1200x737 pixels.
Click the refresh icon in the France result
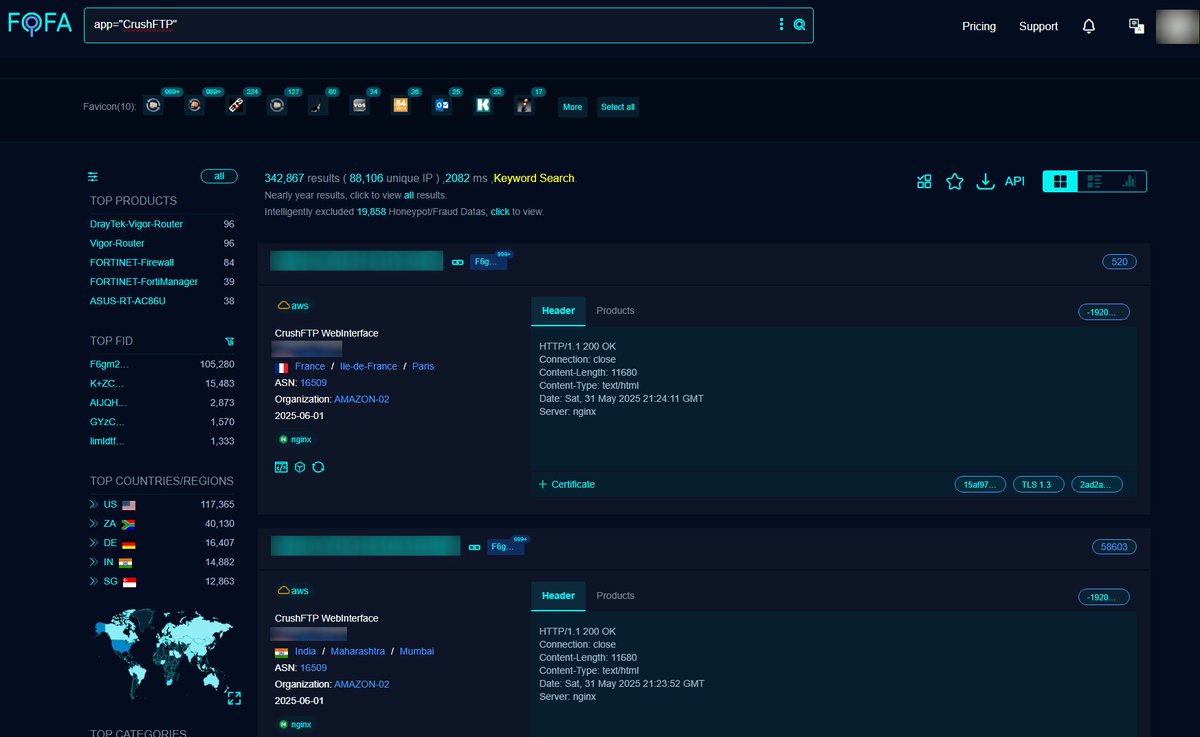[318, 467]
